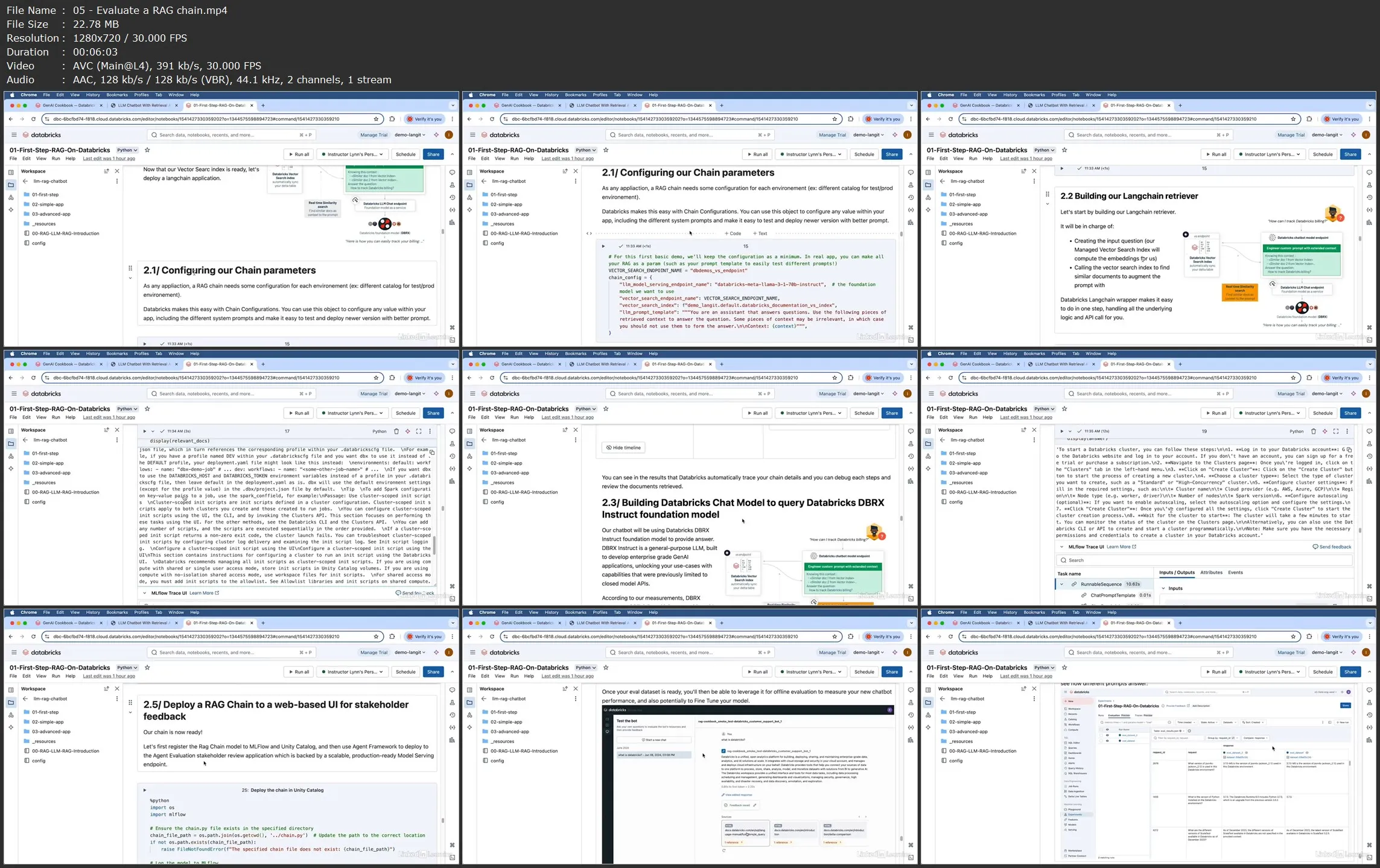Click Share in the 2.2 Langchain retriever frame
1380x868 pixels.
pos(1350,154)
